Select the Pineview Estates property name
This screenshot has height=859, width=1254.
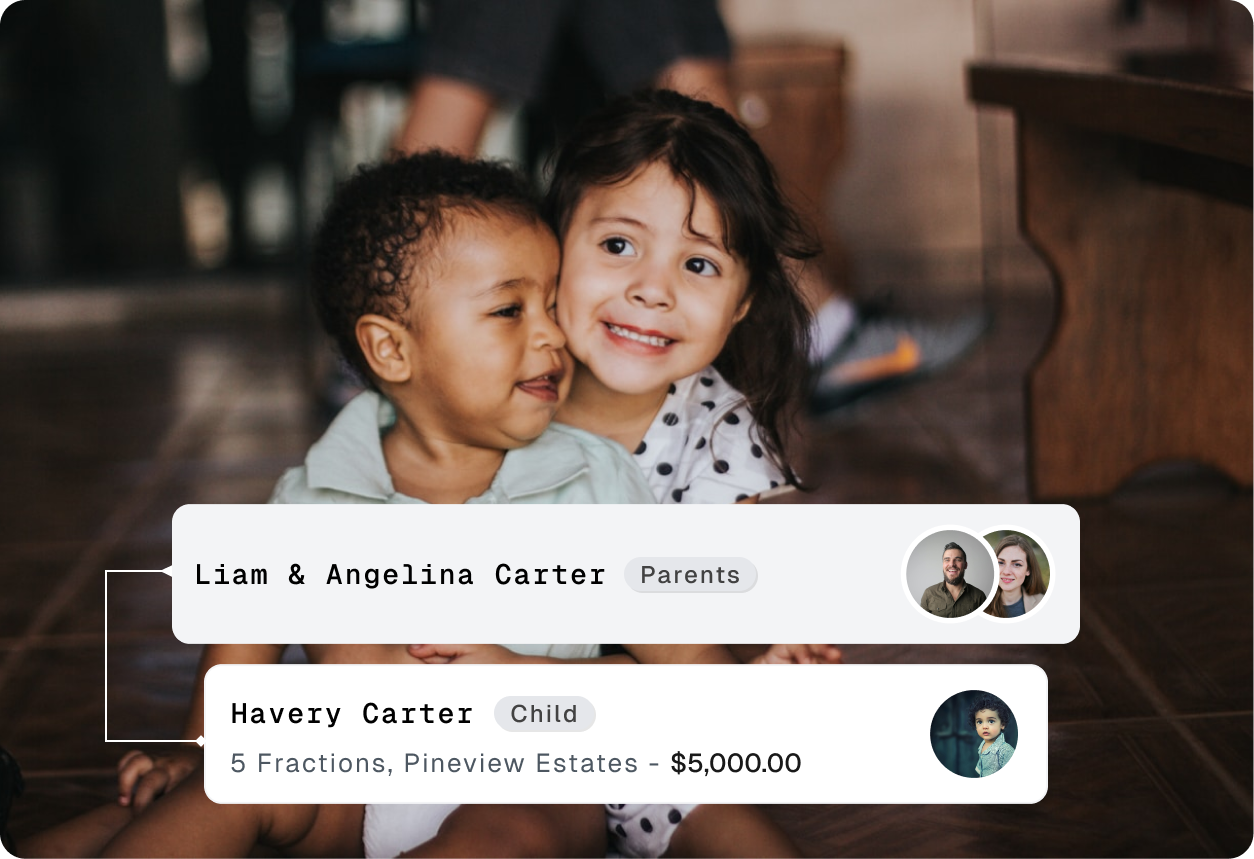521,764
